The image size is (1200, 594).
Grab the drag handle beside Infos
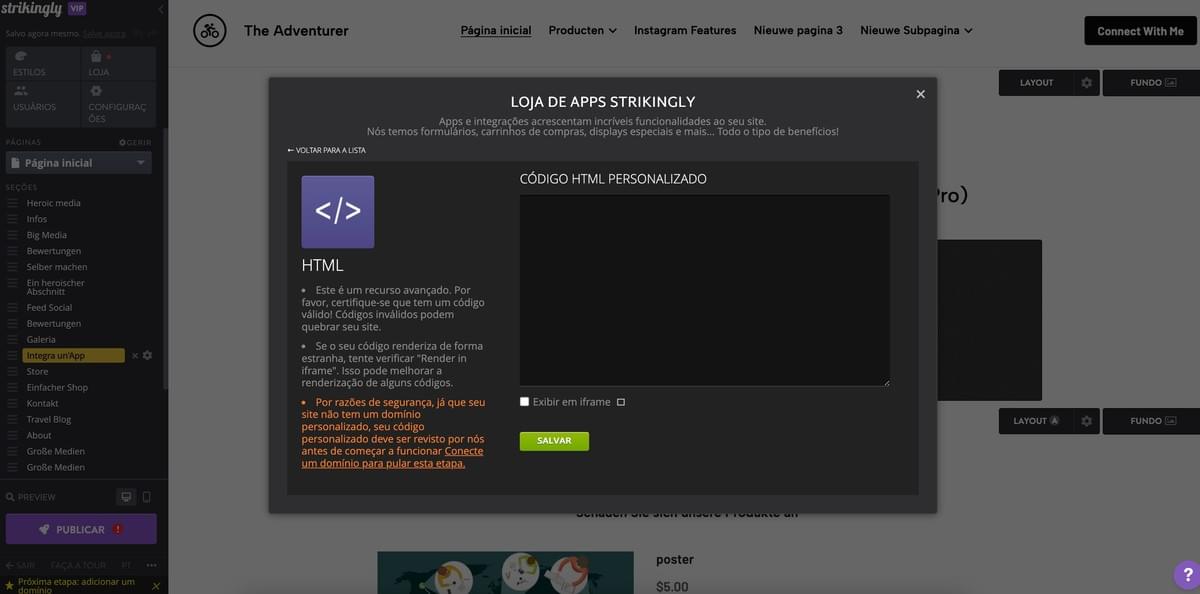coord(13,219)
